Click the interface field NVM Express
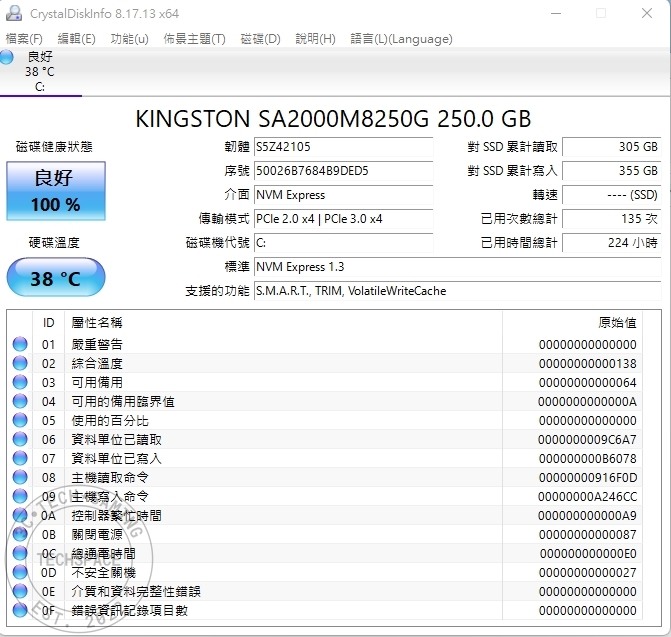This screenshot has height=637, width=671. 343,195
